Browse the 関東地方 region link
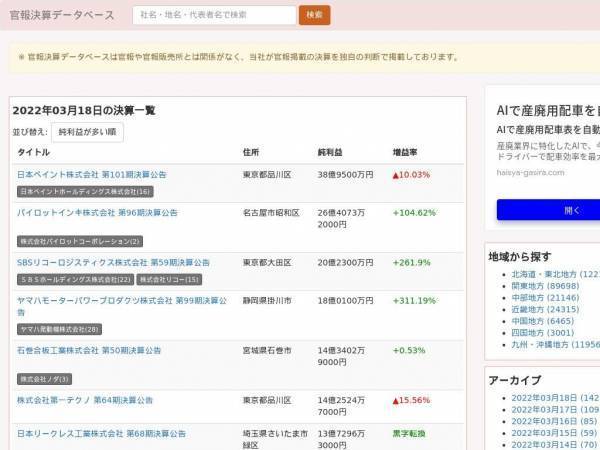 [545, 286]
